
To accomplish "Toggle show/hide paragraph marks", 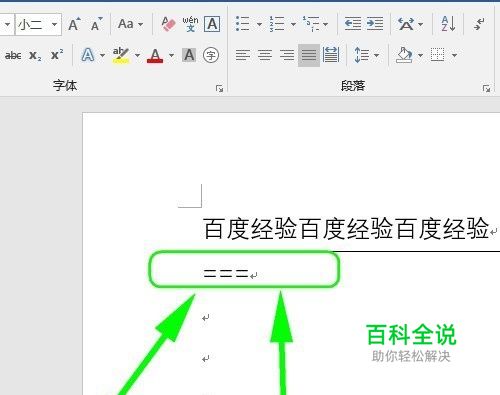I will pos(479,24).
